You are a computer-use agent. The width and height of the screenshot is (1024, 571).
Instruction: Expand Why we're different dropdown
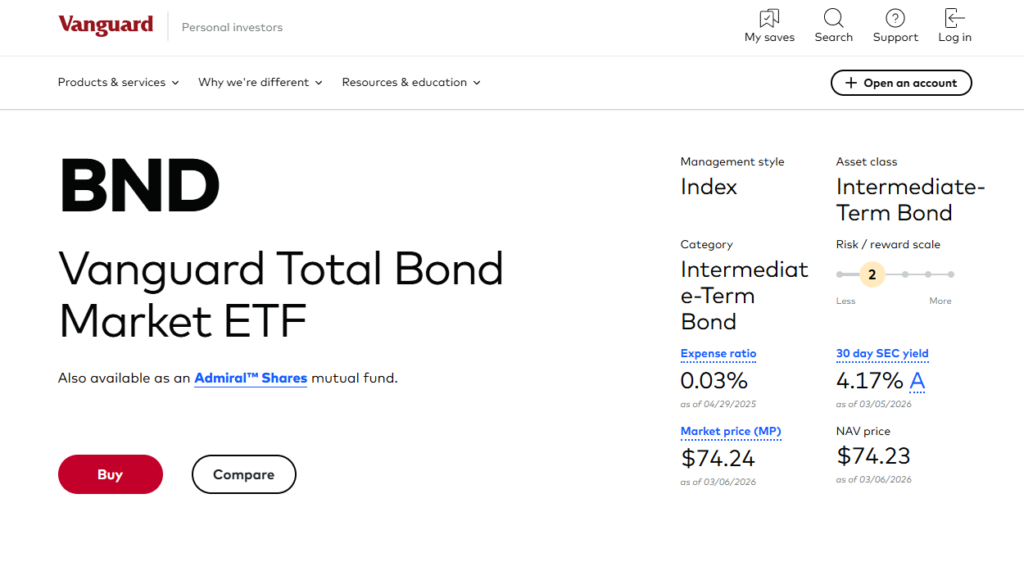point(260,83)
